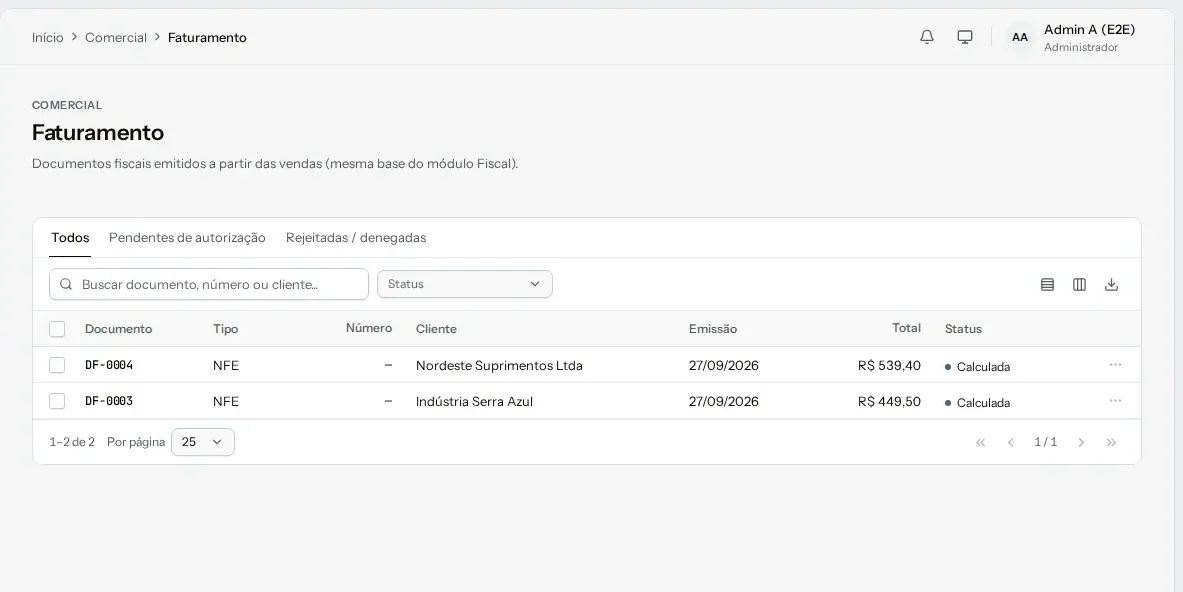Switch to Rejeitadas / denegadas tab
1183x592 pixels.
356,238
